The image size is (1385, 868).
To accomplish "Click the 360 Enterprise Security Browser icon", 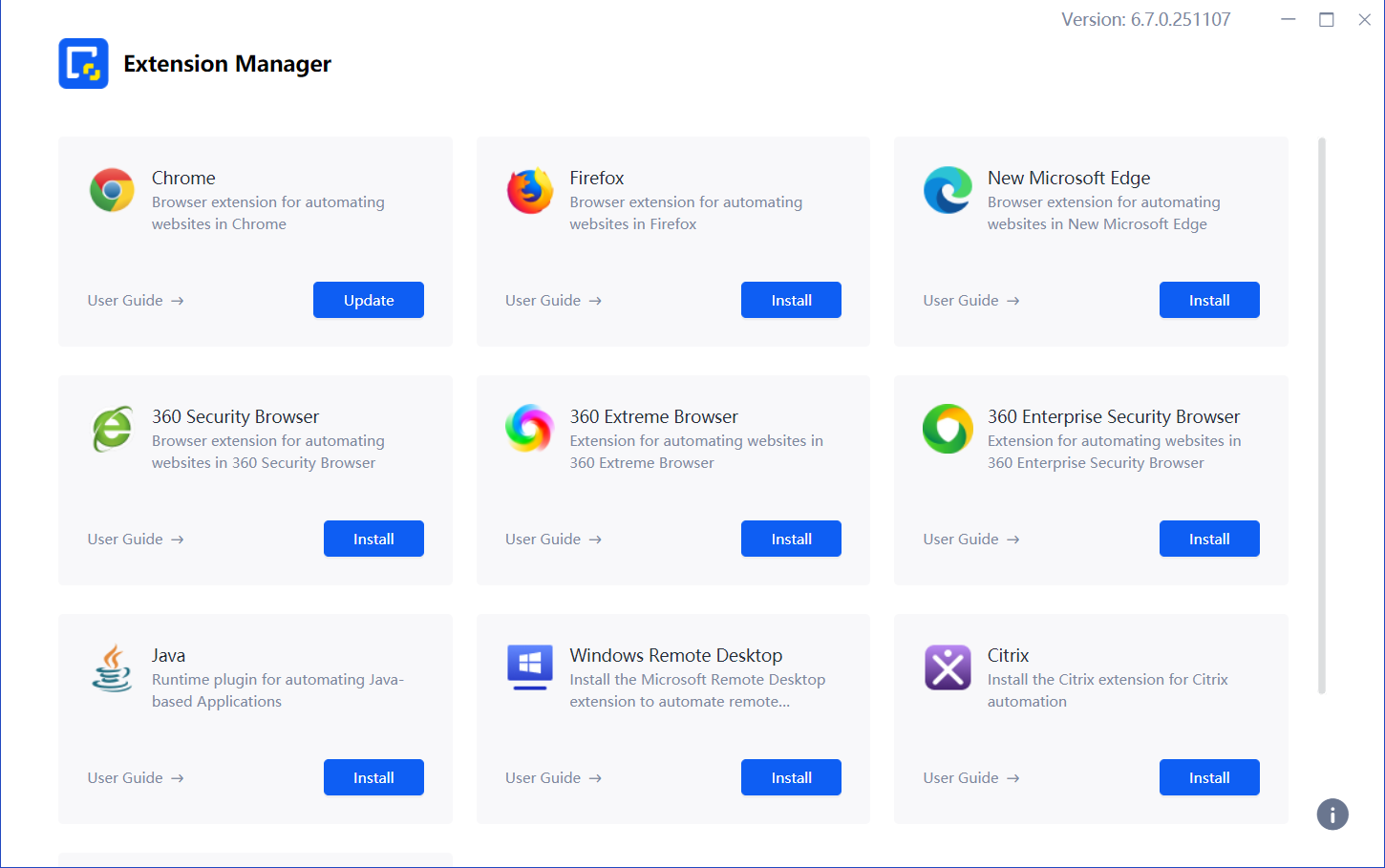I will [x=948, y=429].
